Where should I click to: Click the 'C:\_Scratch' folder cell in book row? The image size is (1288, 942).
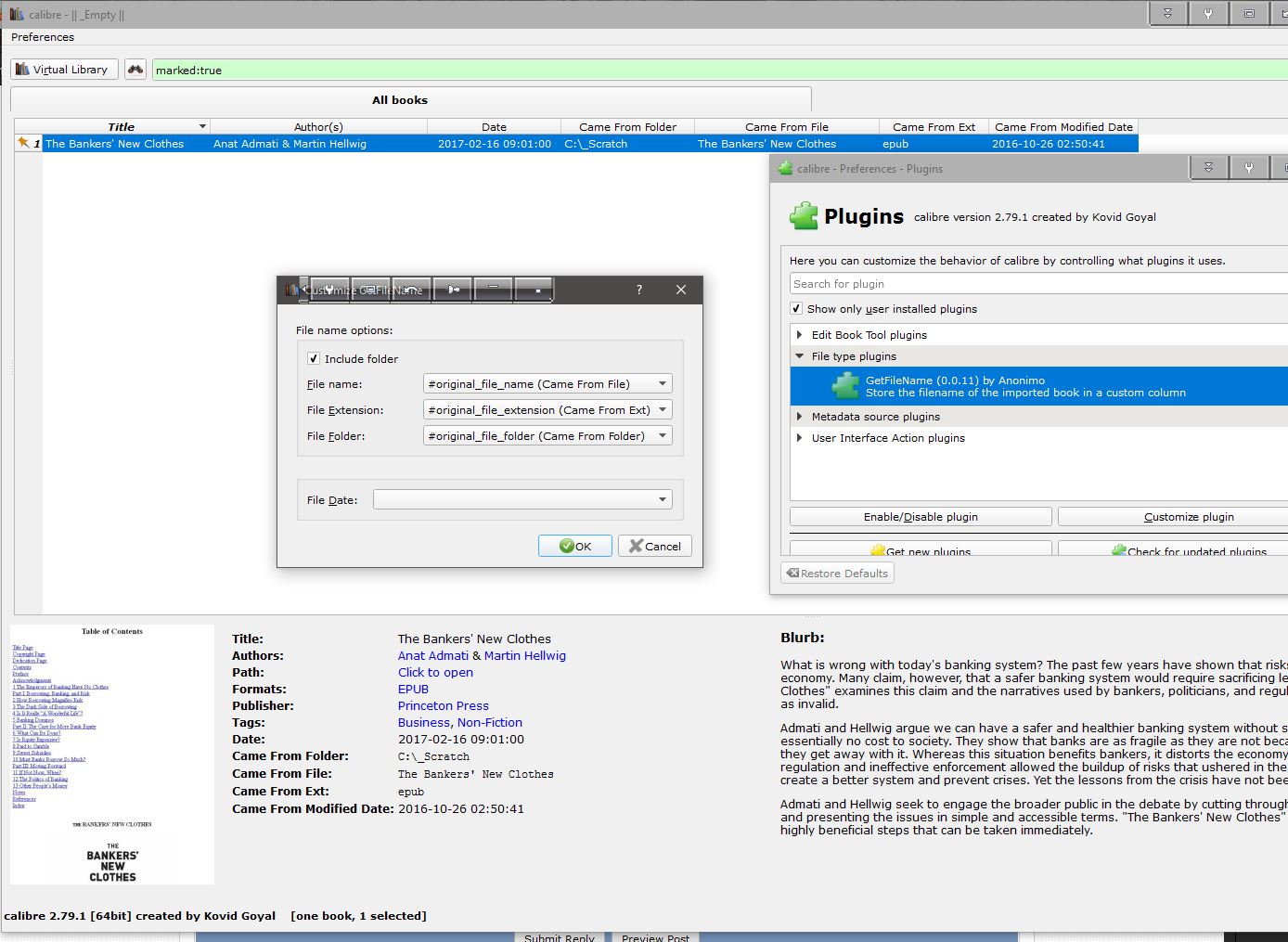coord(627,144)
